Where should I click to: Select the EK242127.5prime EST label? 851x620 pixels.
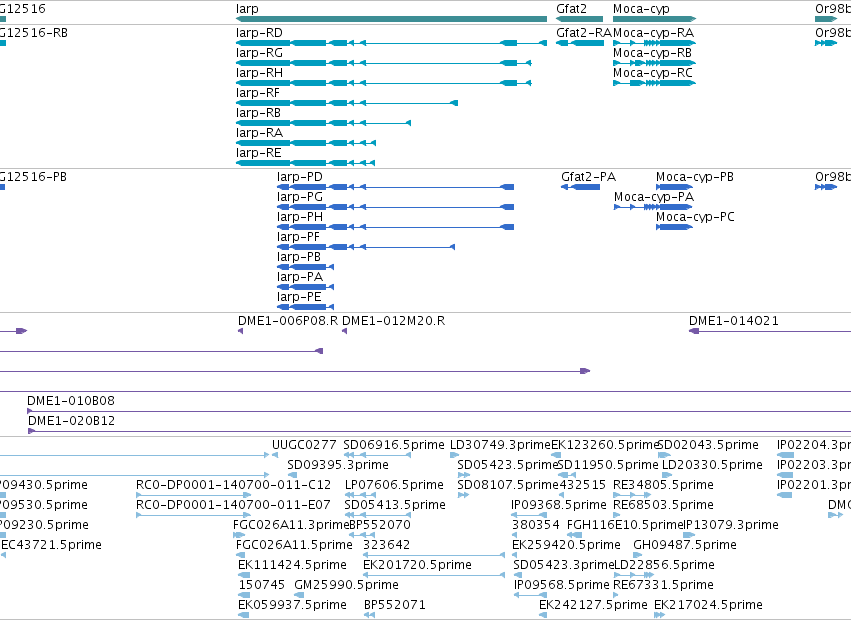(593, 605)
